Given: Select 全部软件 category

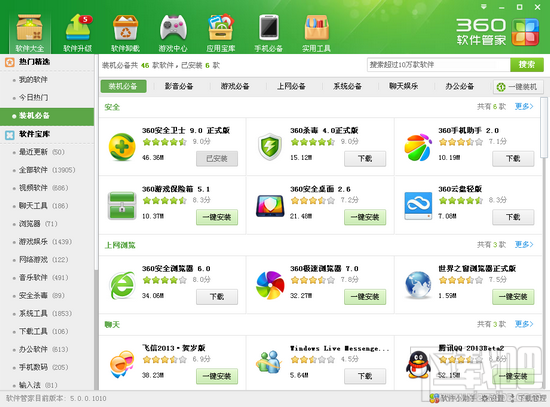Looking at the screenshot, I should [x=47, y=170].
